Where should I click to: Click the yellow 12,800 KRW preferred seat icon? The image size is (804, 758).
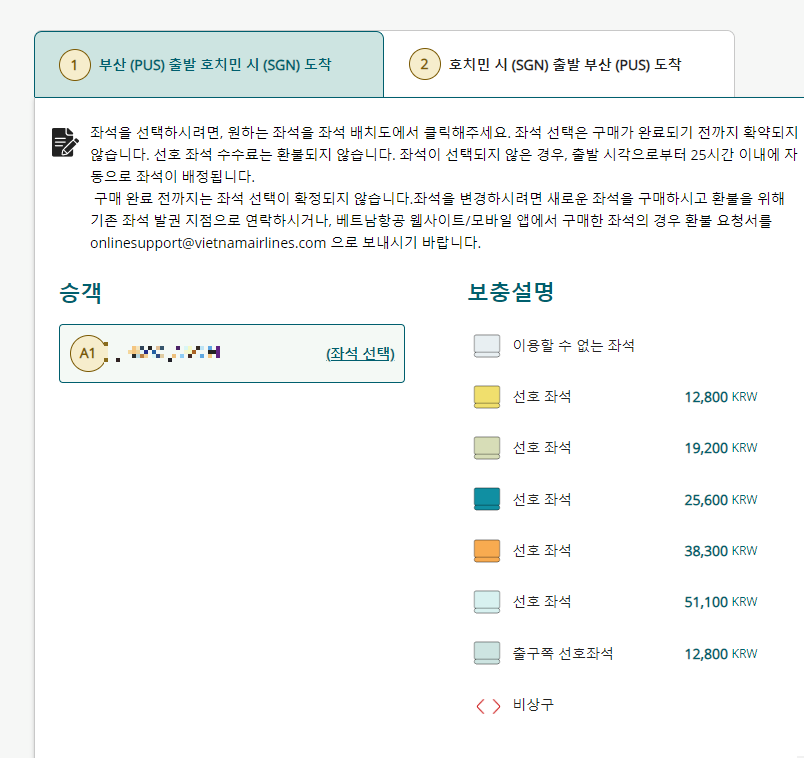point(485,396)
